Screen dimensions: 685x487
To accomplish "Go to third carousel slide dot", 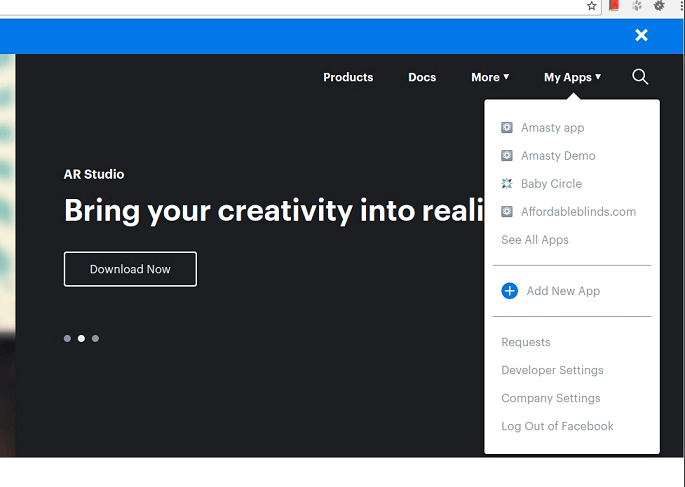I will [x=95, y=338].
